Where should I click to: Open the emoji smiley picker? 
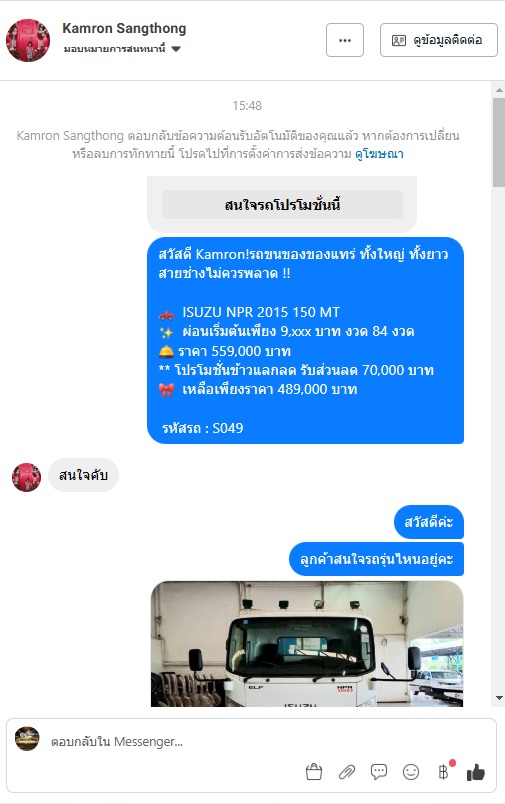pos(411,772)
